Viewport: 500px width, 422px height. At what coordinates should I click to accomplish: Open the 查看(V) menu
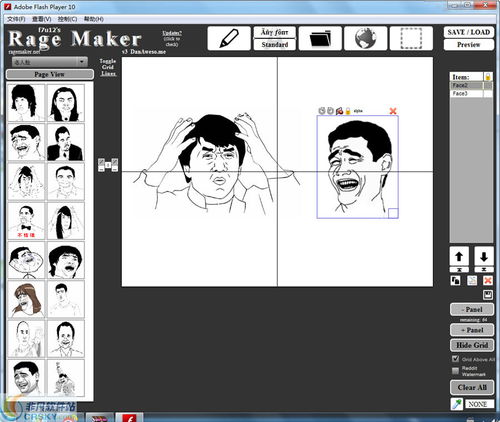(x=42, y=19)
